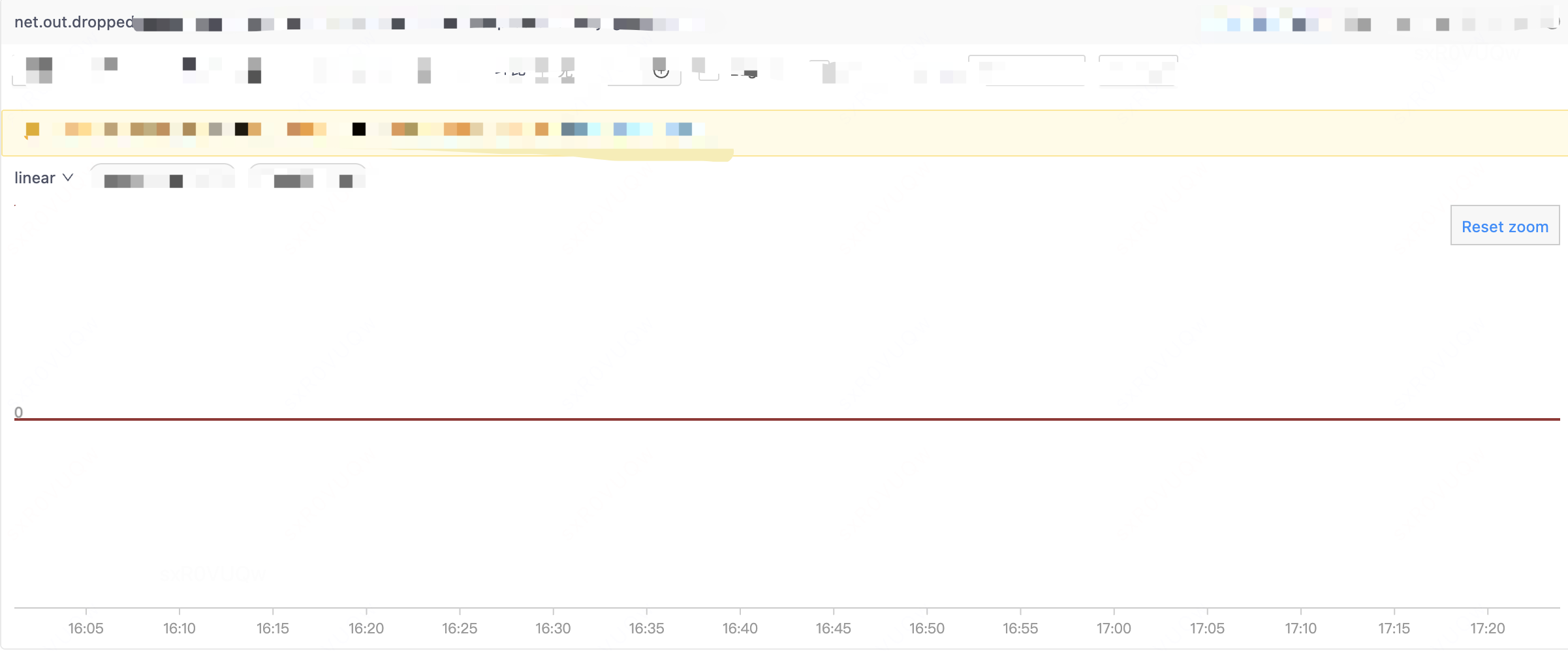Screen dimensions: 1568x651
Task: Select the 17:10 tick on time axis
Action: coord(1300,628)
